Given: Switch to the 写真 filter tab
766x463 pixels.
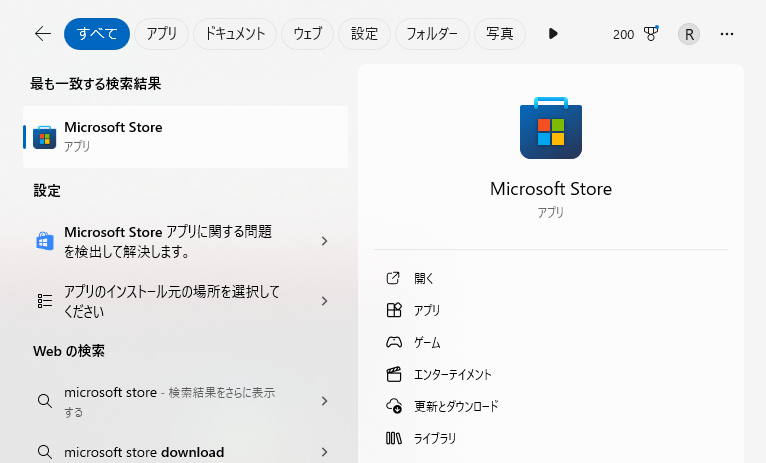Looking at the screenshot, I should click(x=500, y=34).
